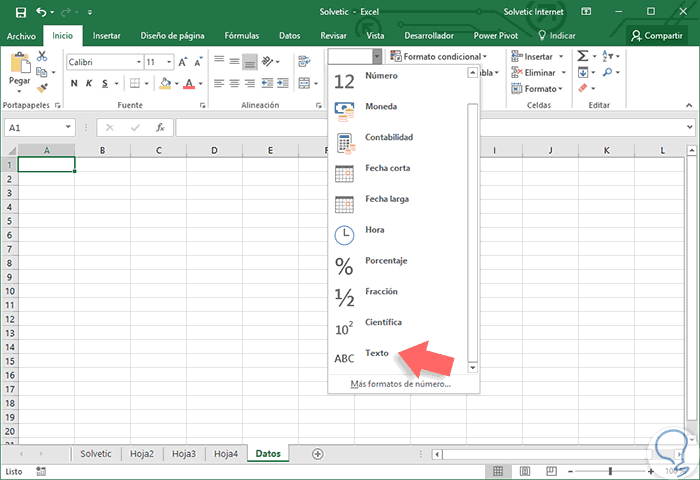700x480 pixels.
Task: Click the Insert Function fx icon
Action: [x=159, y=128]
